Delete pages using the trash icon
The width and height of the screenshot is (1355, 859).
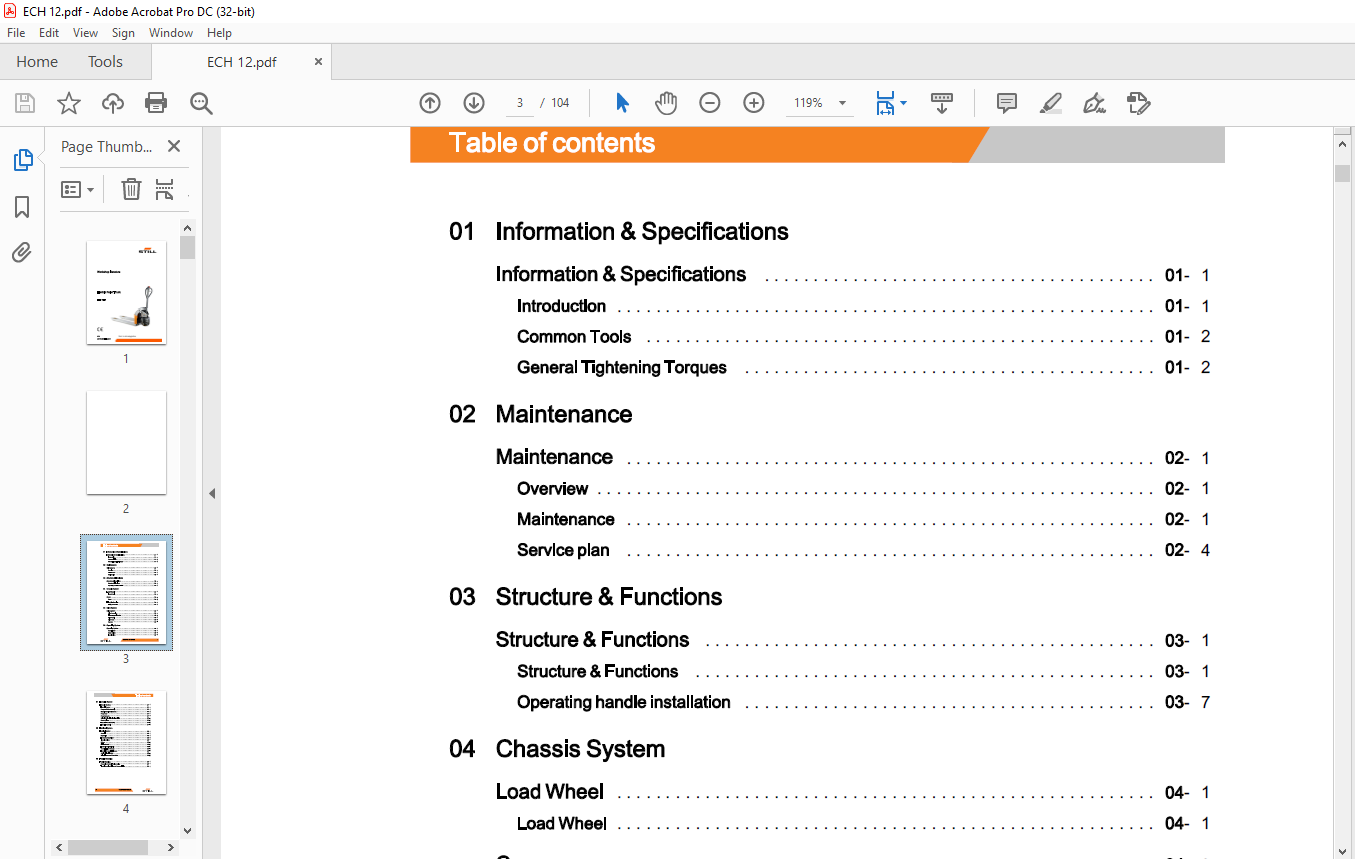131,189
